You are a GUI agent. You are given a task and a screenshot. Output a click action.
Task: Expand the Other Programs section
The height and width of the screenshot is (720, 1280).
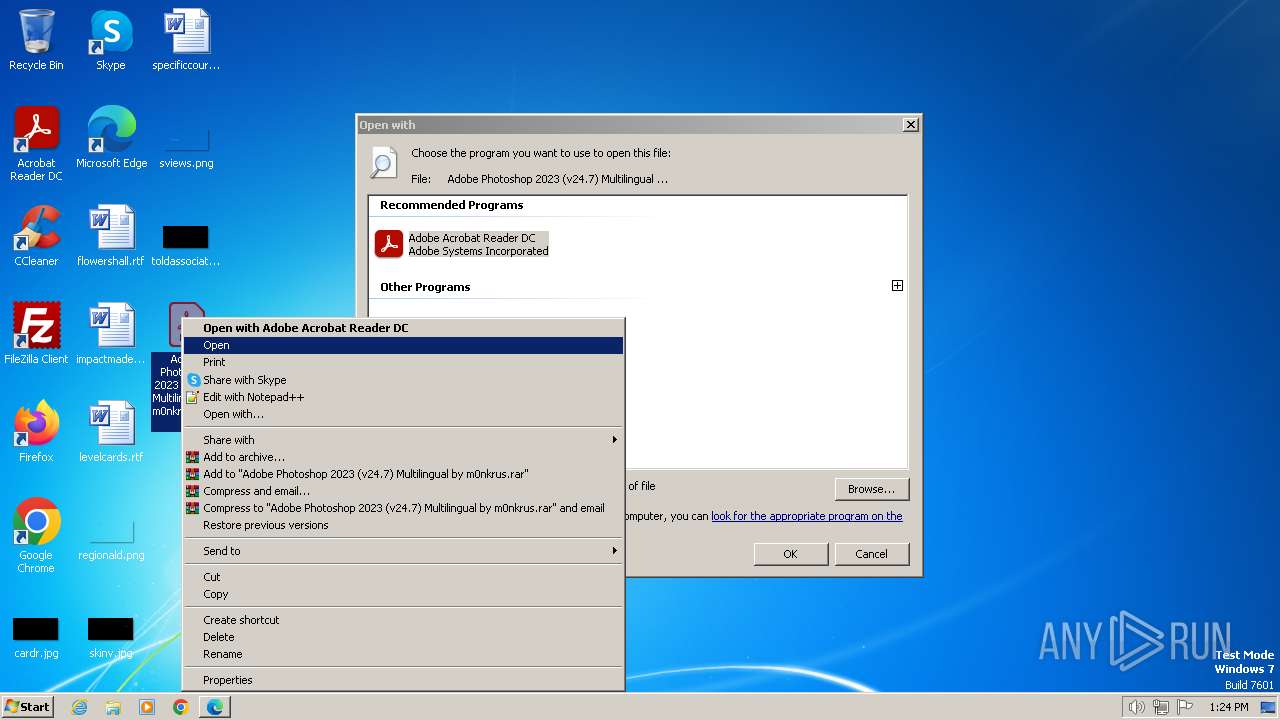(897, 286)
